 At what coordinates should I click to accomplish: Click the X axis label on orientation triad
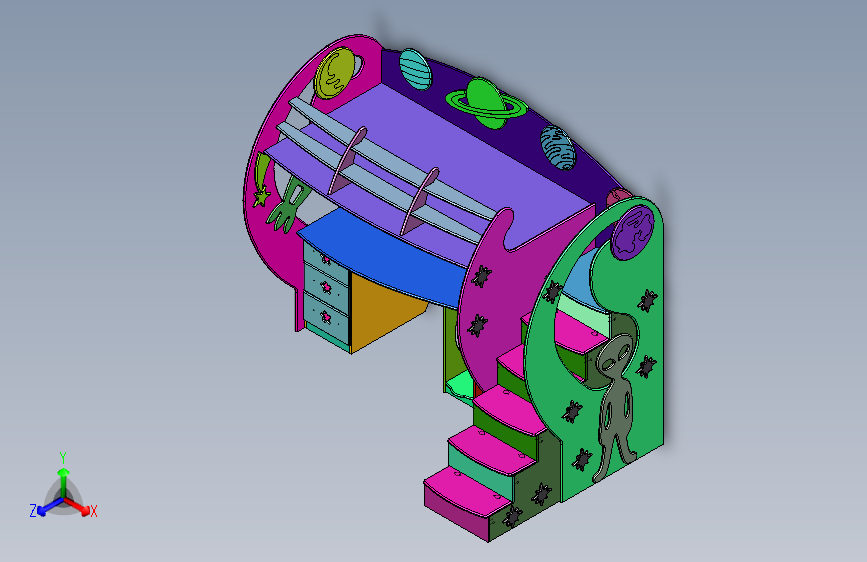(x=93, y=511)
